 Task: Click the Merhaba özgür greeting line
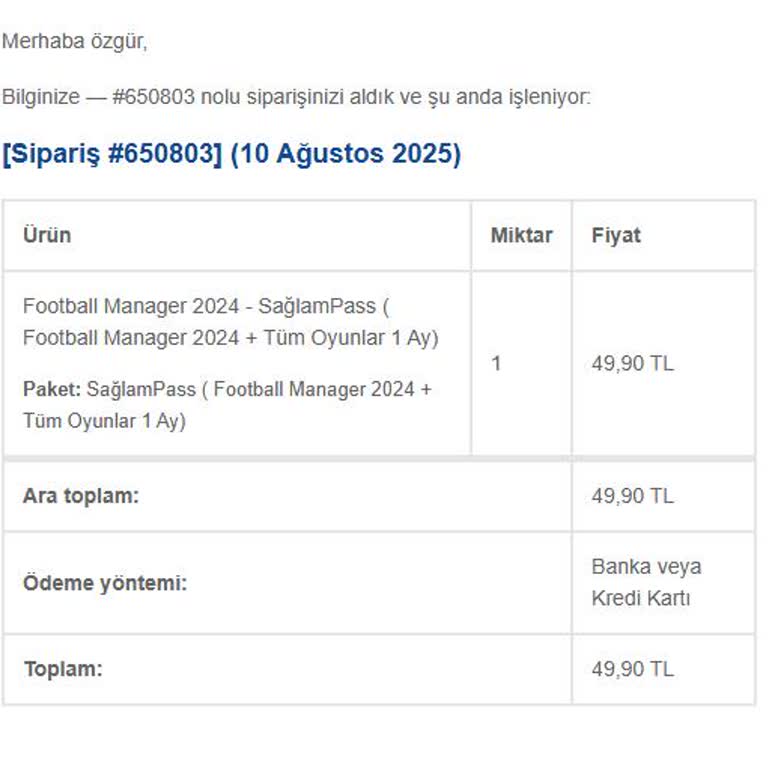[x=75, y=42]
